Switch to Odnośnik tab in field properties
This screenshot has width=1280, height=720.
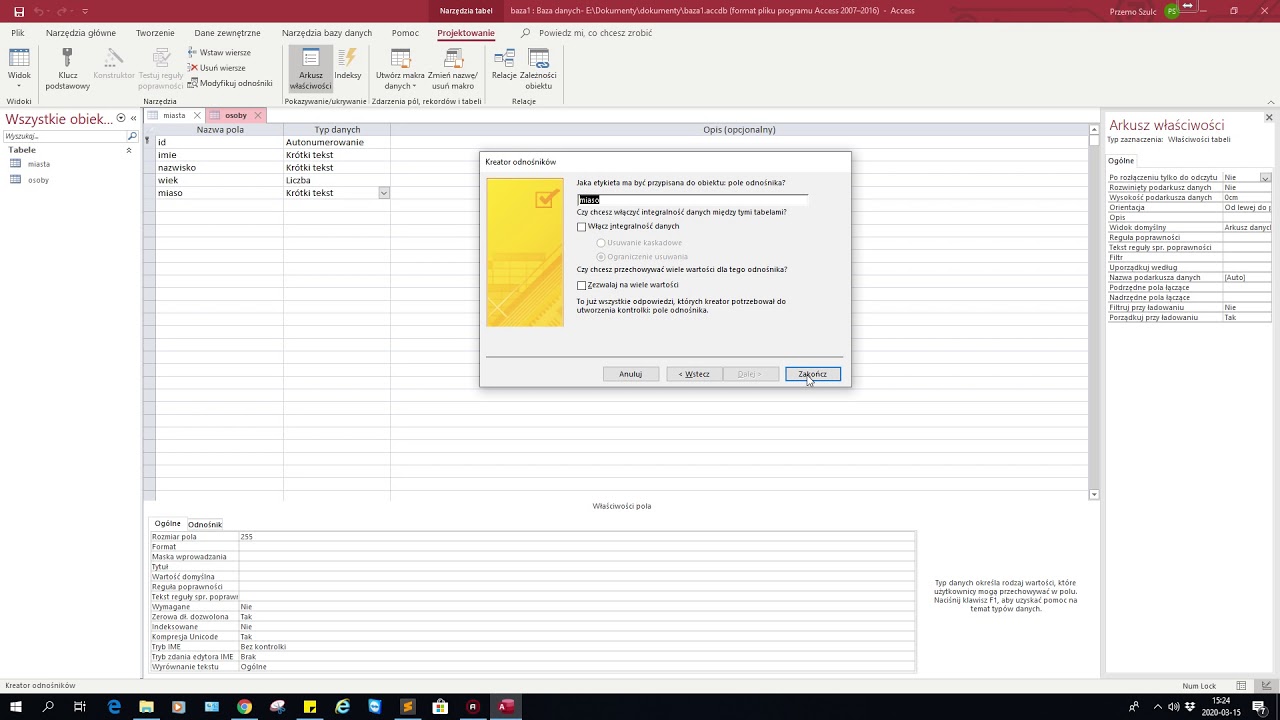(205, 524)
